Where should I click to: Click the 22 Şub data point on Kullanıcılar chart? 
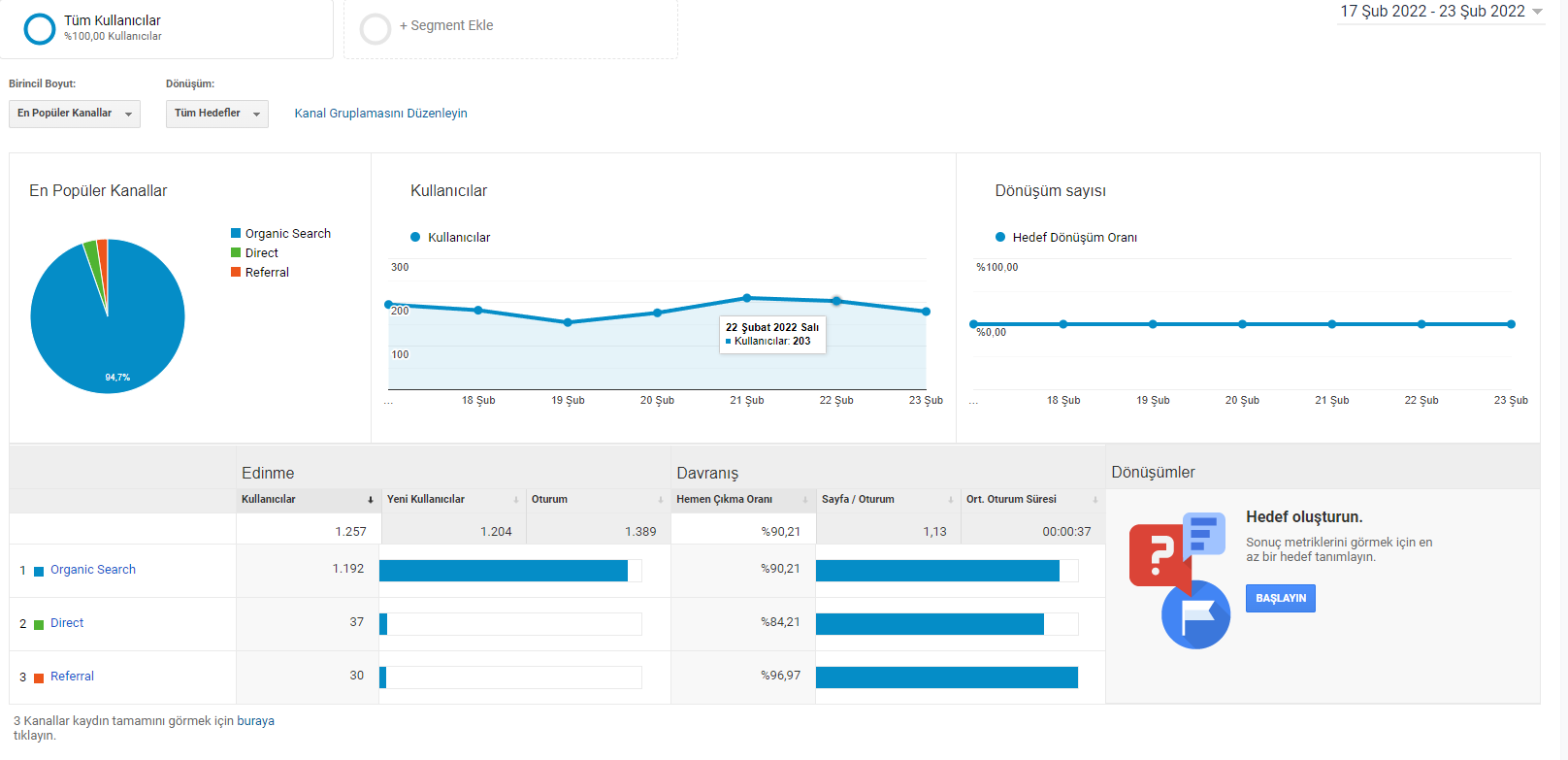(x=836, y=301)
